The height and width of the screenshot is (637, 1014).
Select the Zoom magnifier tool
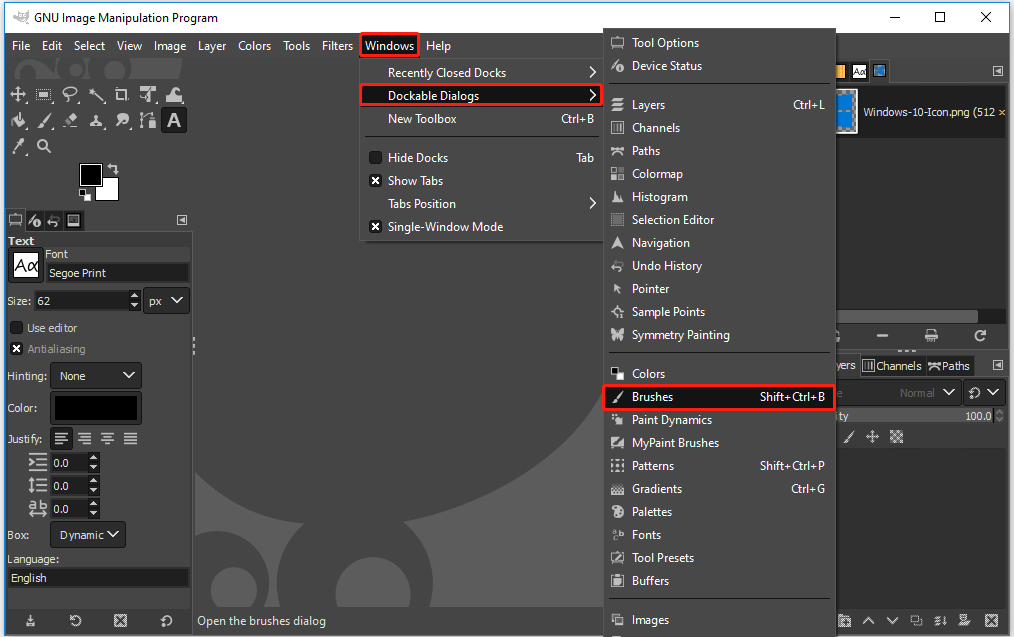[44, 146]
